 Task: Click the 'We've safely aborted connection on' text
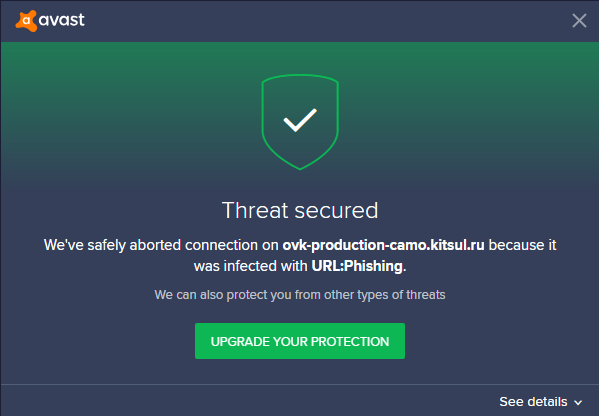tap(161, 245)
